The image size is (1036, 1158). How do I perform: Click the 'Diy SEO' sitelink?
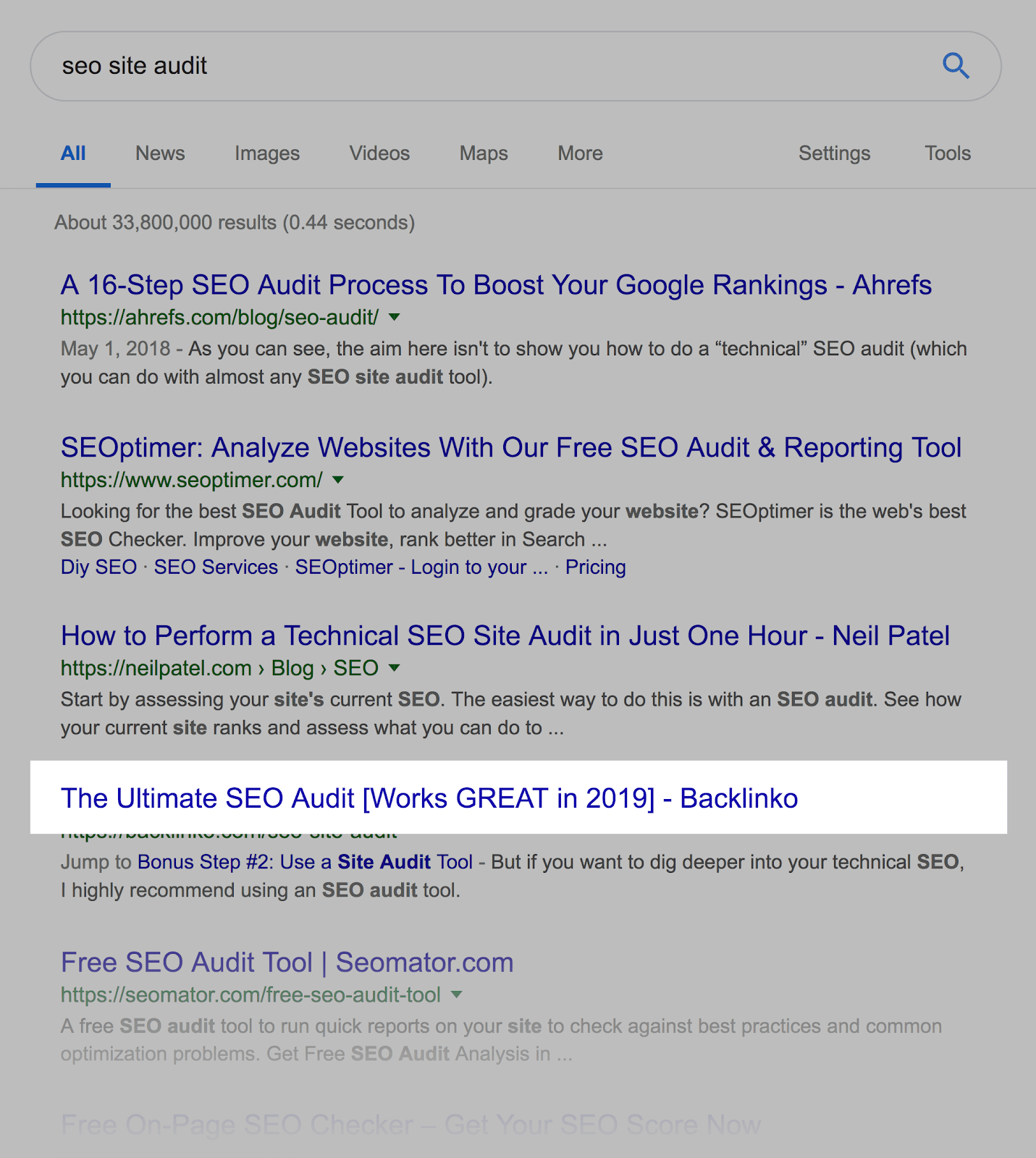coord(98,567)
